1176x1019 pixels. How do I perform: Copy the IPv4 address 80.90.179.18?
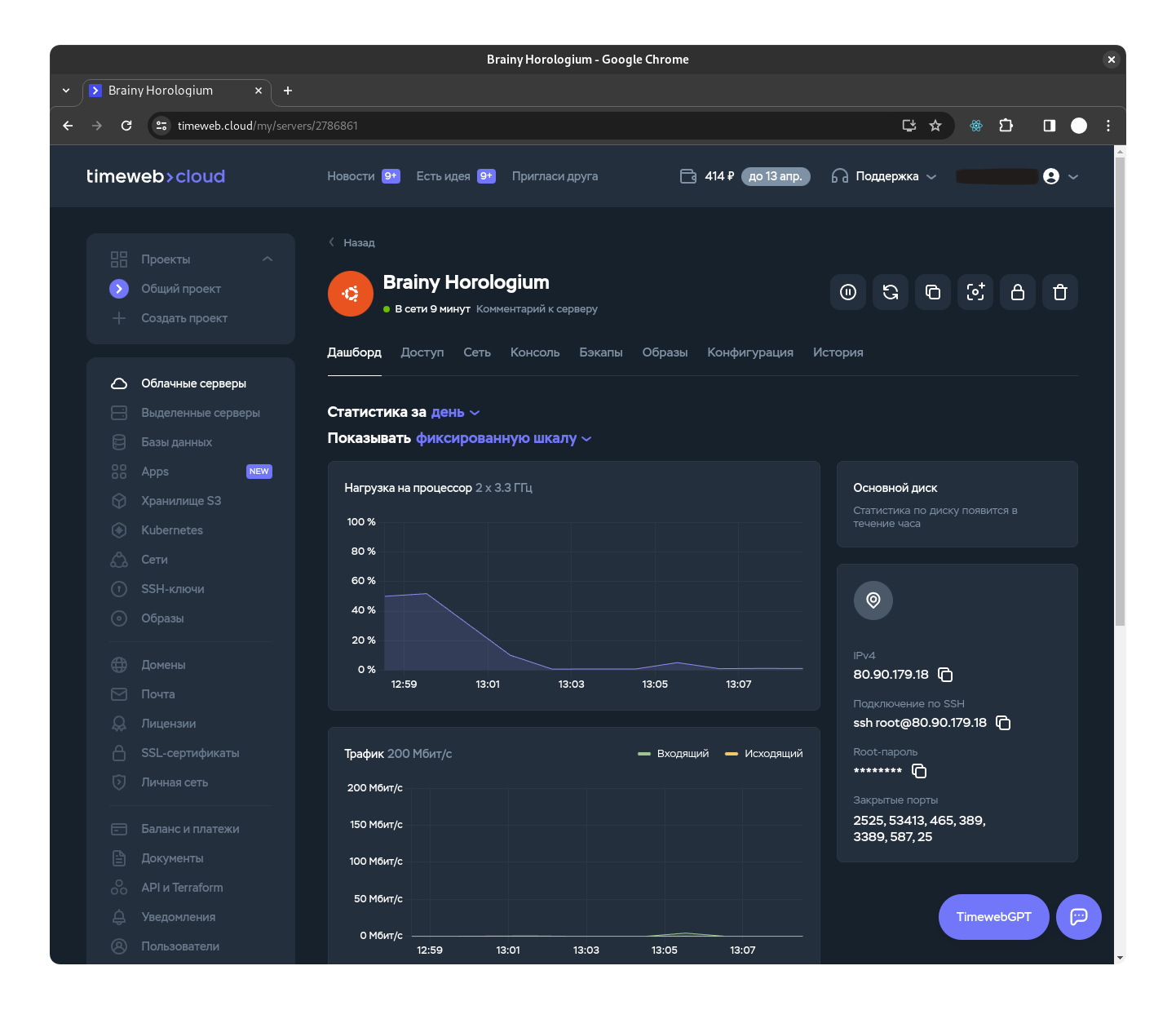(945, 675)
